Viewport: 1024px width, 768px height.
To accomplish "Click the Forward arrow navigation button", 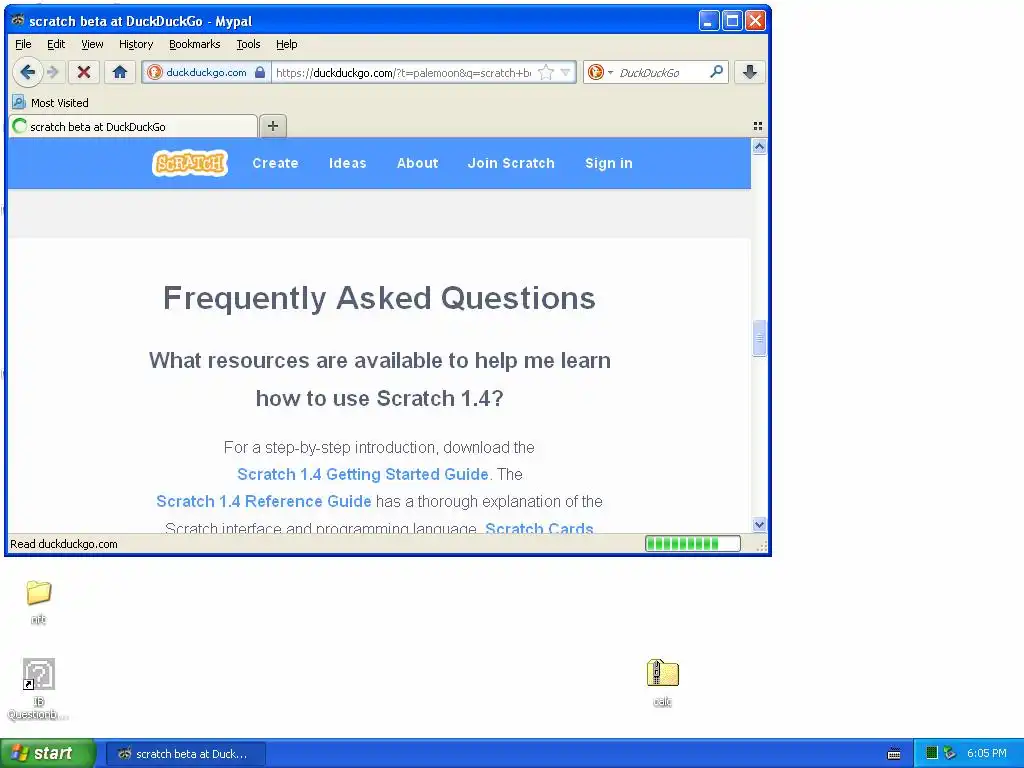I will 54,72.
